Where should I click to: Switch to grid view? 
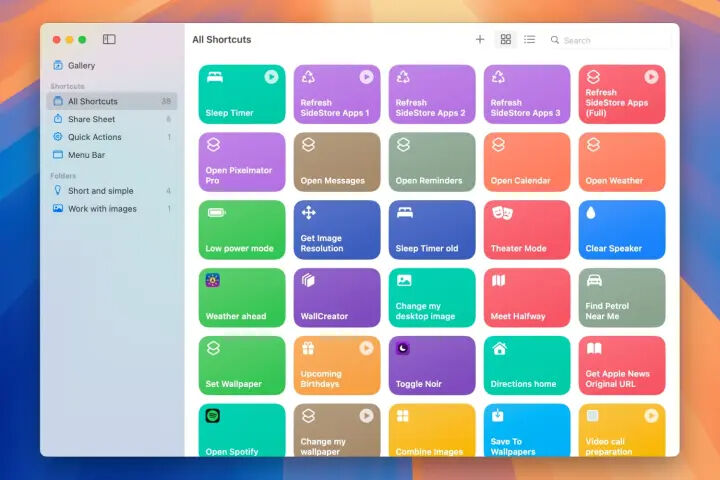505,39
